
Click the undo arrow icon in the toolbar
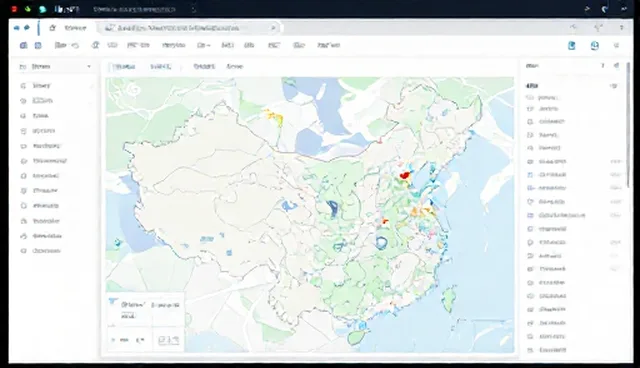click(75, 45)
